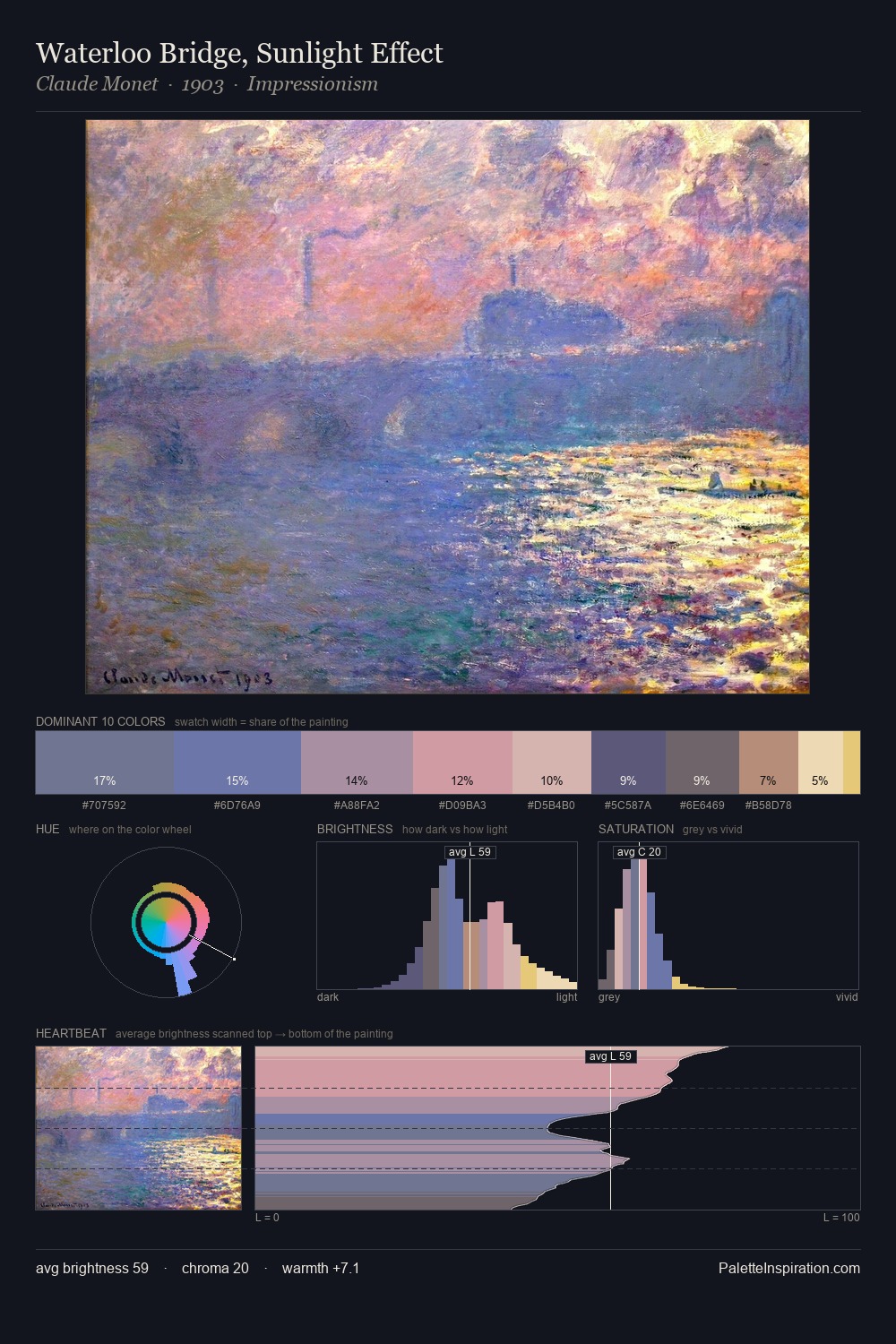Click "warmth +7.1" in the footer
Screen dimensions: 896x1344
point(321,1268)
